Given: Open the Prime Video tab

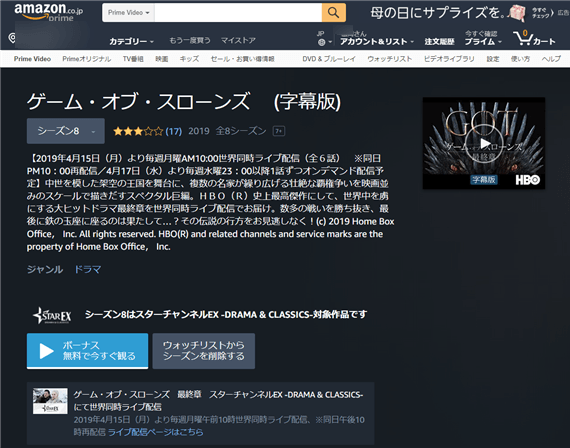Looking at the screenshot, I should 32,59.
